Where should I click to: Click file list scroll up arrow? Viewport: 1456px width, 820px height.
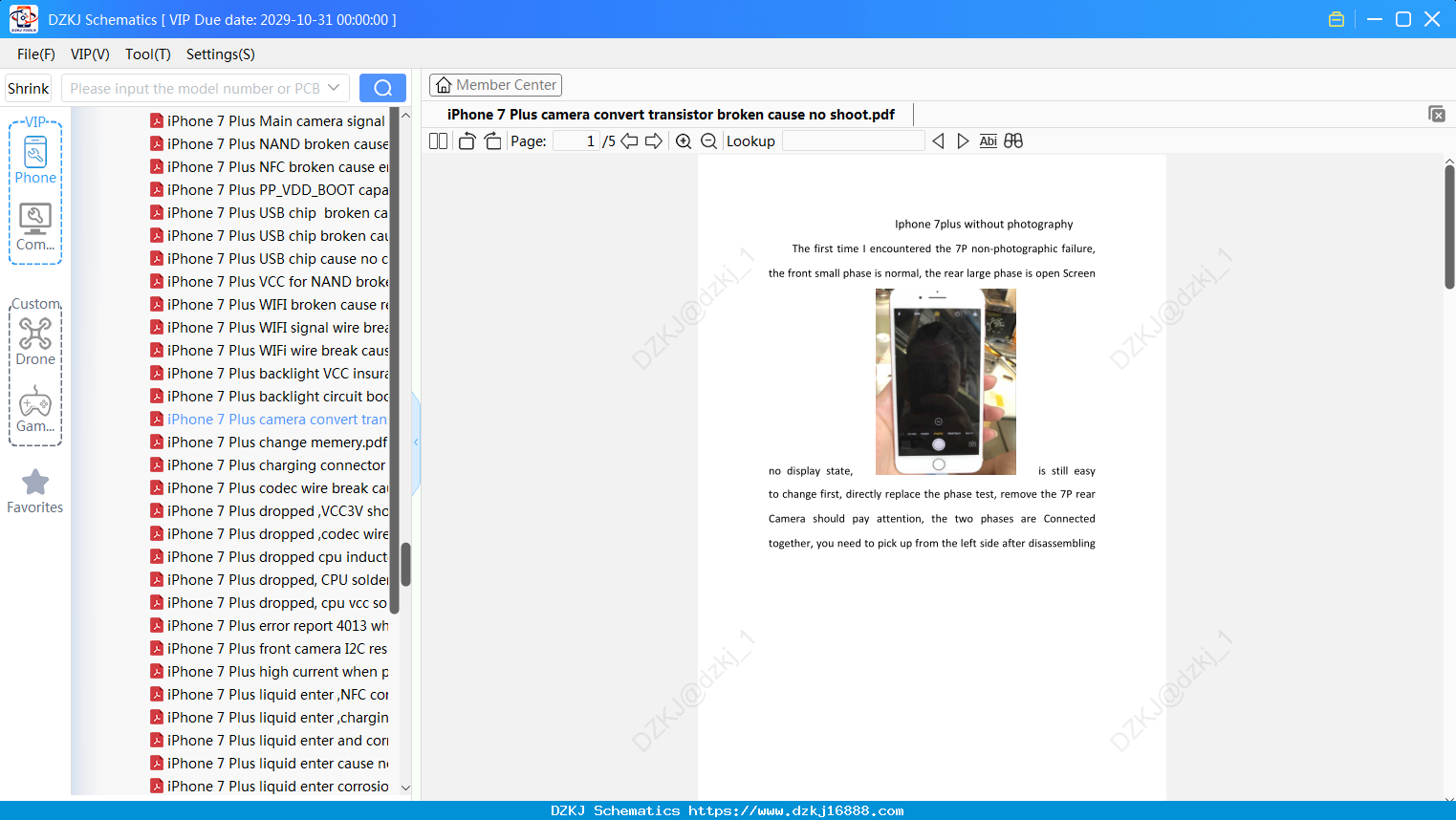[405, 116]
